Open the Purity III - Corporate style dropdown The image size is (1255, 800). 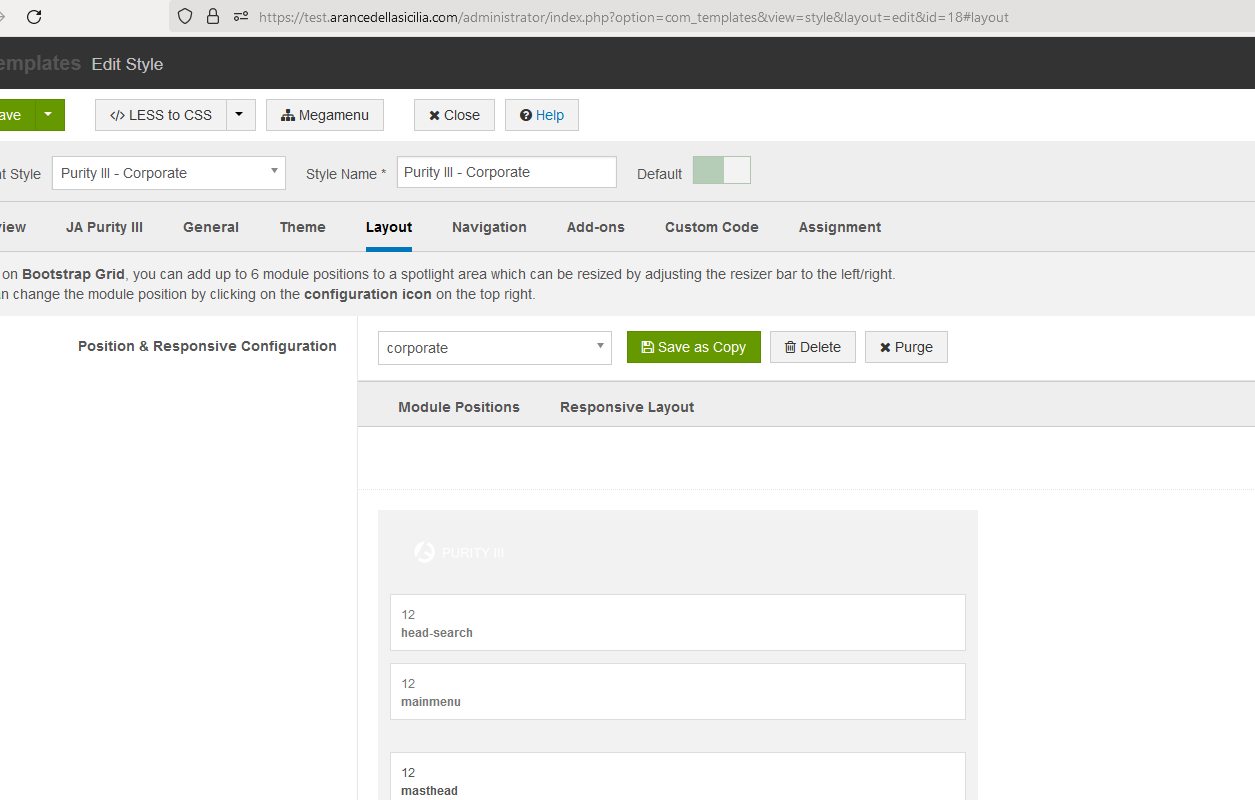tap(168, 173)
